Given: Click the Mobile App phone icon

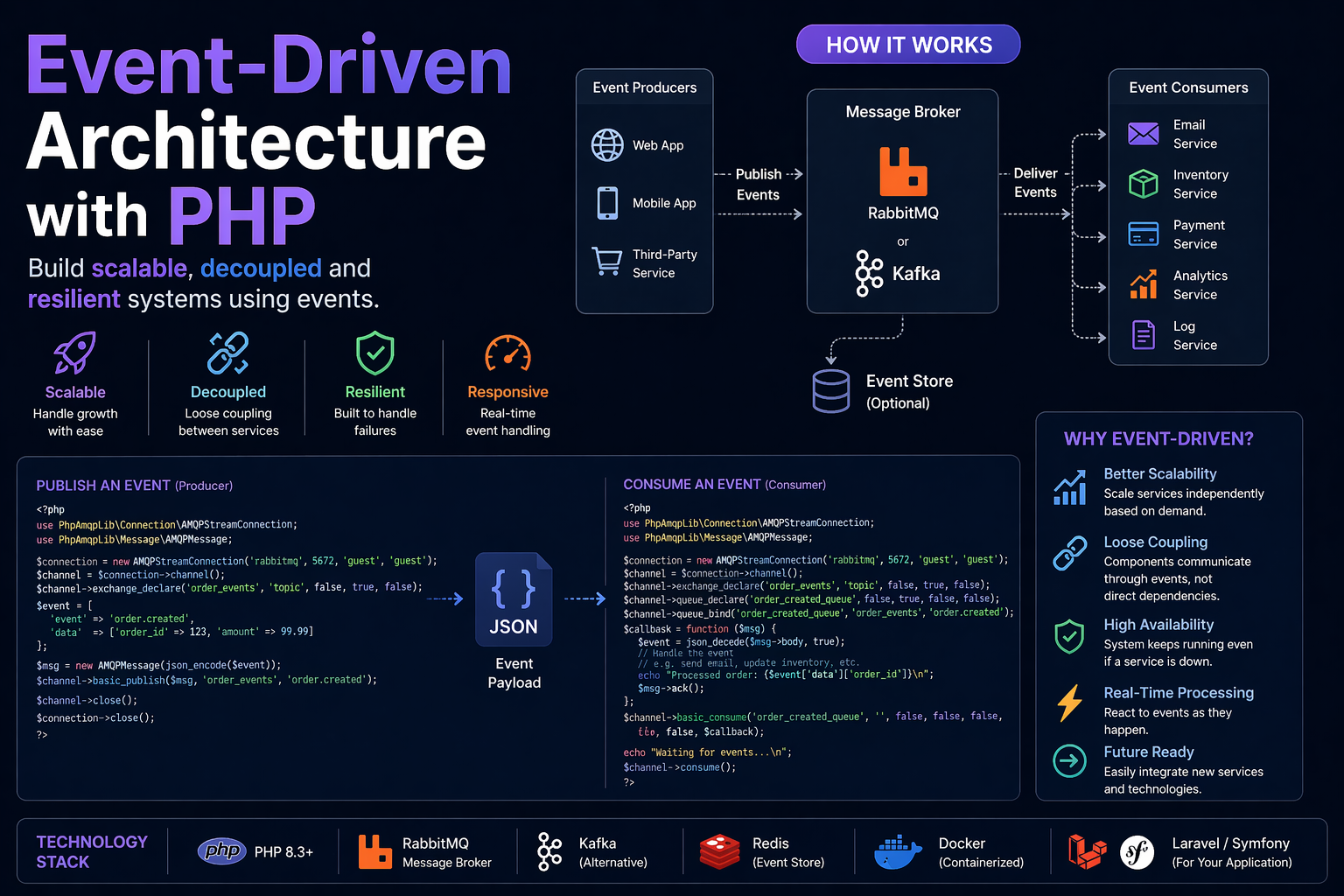Looking at the screenshot, I should click(x=607, y=203).
